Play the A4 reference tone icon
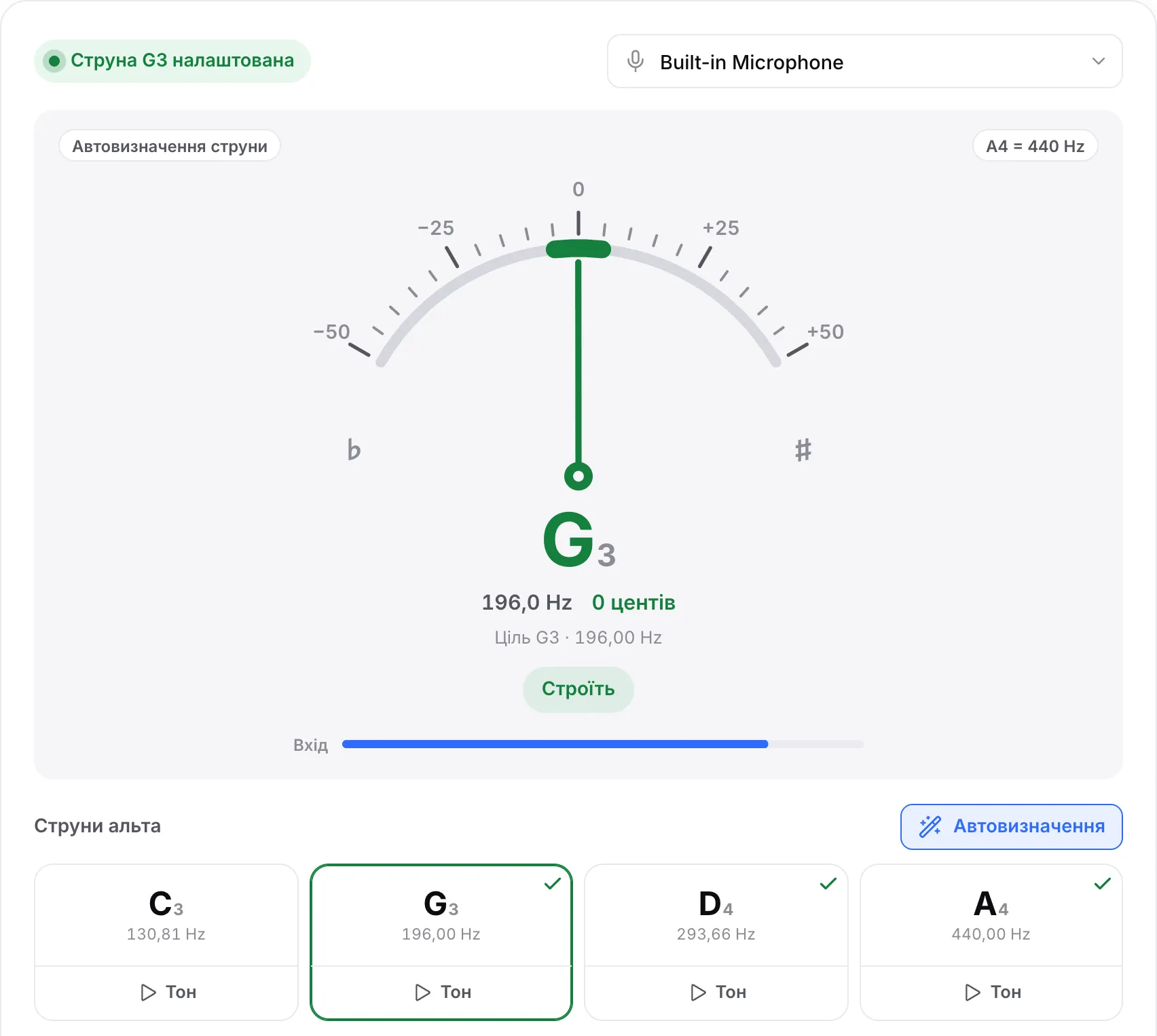Screen dimensions: 1157x1036 (972, 993)
